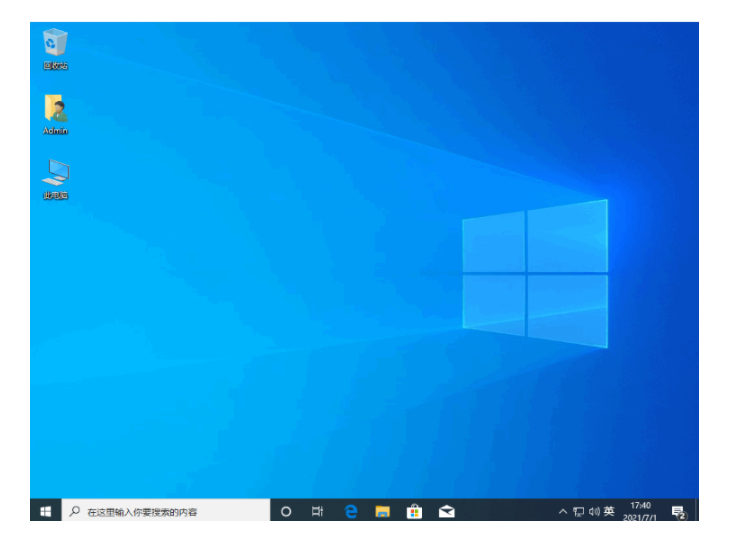Click the taskbar search input box
Viewport: 742px width, 542px height.
(166, 511)
